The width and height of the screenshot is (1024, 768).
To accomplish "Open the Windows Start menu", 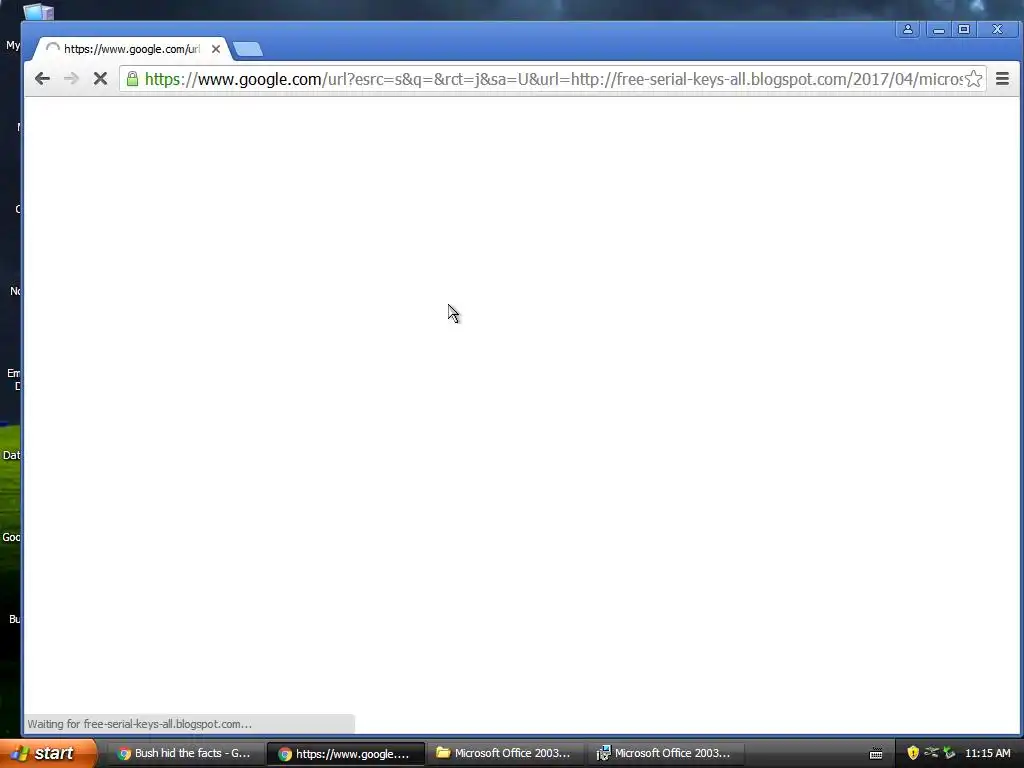I will (48, 753).
